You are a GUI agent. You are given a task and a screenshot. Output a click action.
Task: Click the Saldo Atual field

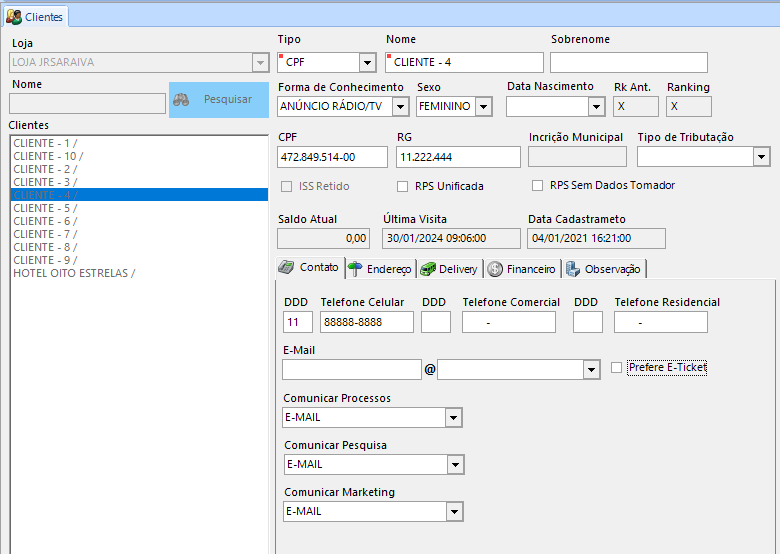pyautogui.click(x=323, y=239)
